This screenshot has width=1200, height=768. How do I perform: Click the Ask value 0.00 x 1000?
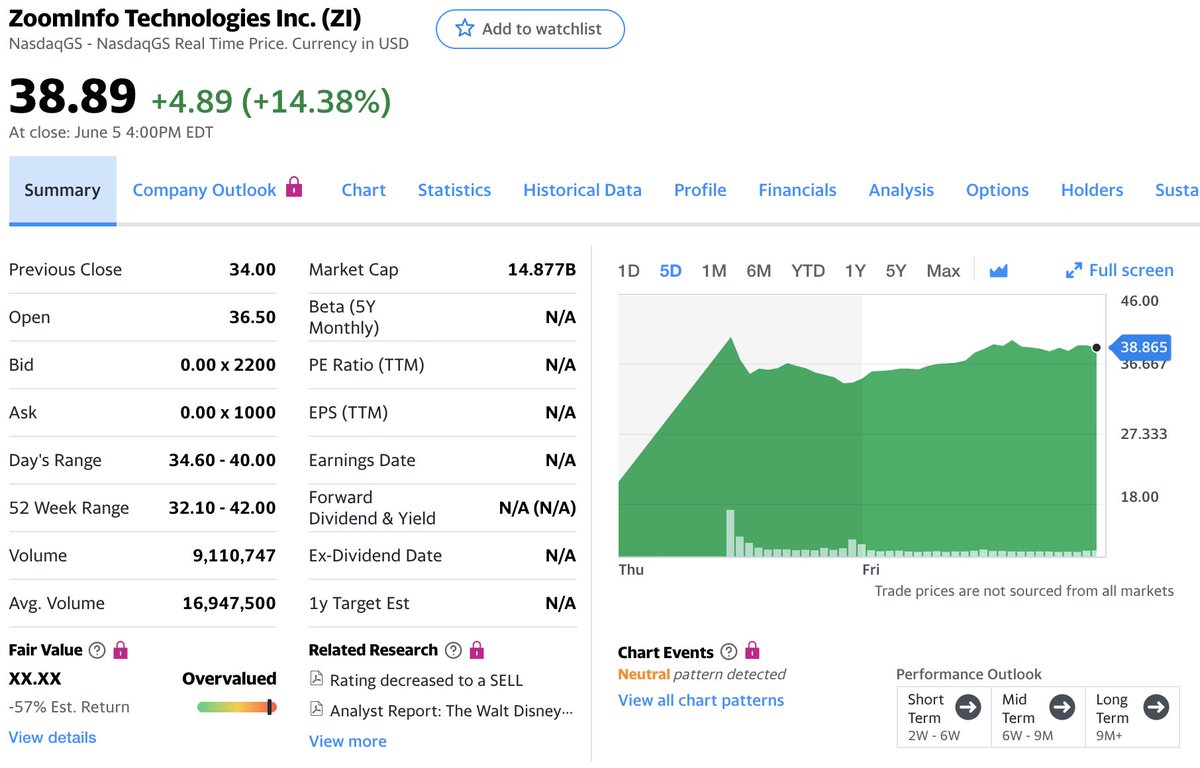[x=228, y=412]
